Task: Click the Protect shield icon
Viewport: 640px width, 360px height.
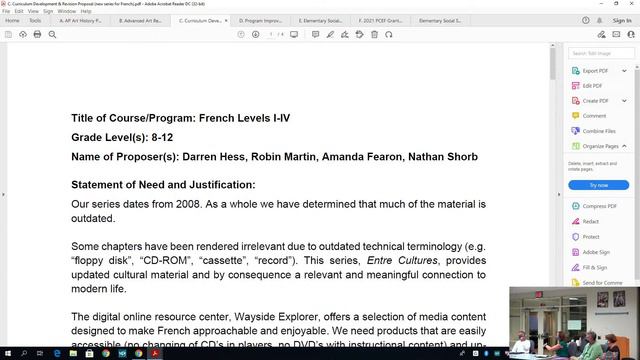Action: pos(576,237)
